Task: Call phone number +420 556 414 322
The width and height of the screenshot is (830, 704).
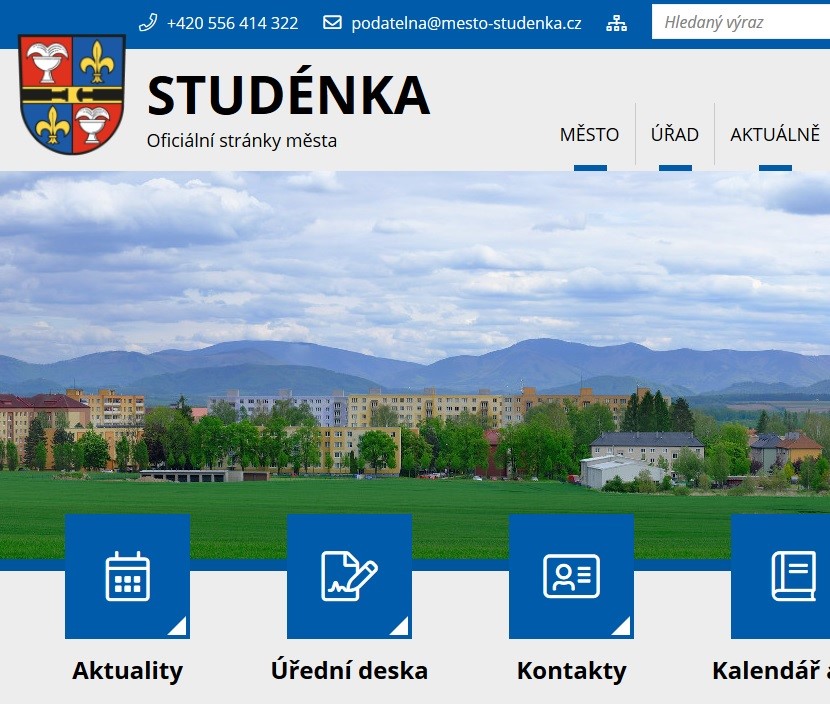Action: point(232,23)
